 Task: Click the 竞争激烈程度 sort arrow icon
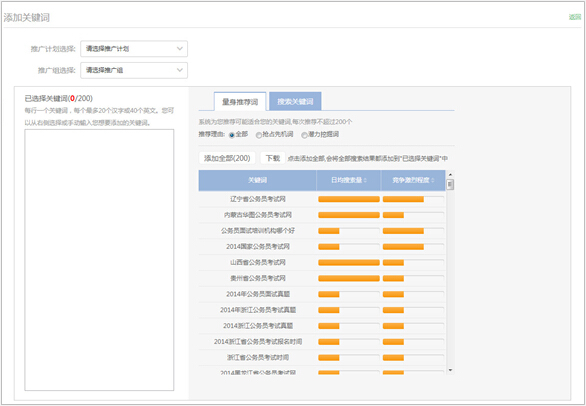point(433,181)
